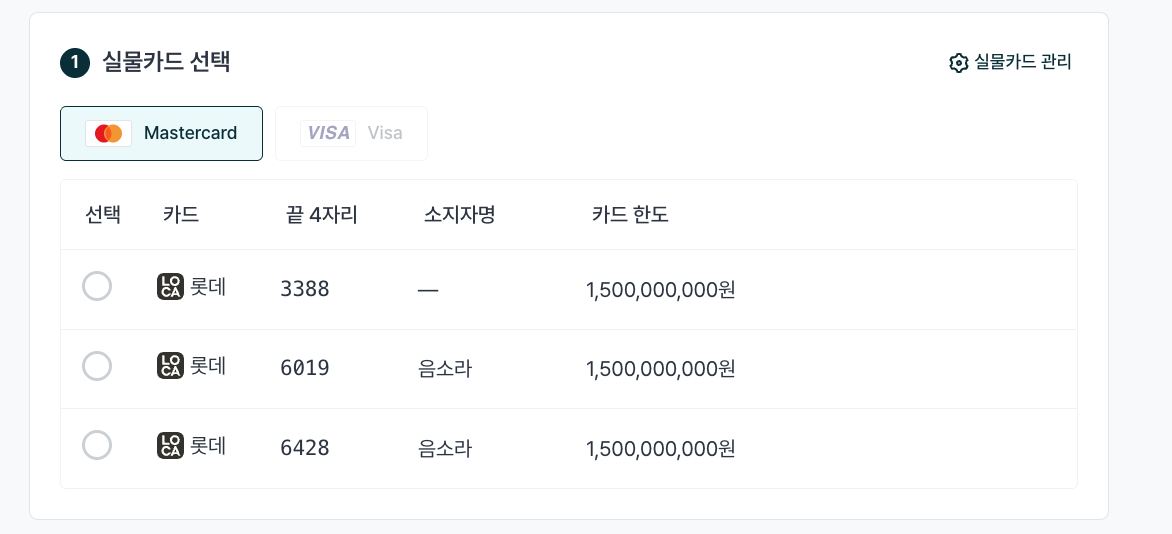Click the 음소라 name in the 6019 row
Screen dimensions: 1172x534
click(x=445, y=369)
